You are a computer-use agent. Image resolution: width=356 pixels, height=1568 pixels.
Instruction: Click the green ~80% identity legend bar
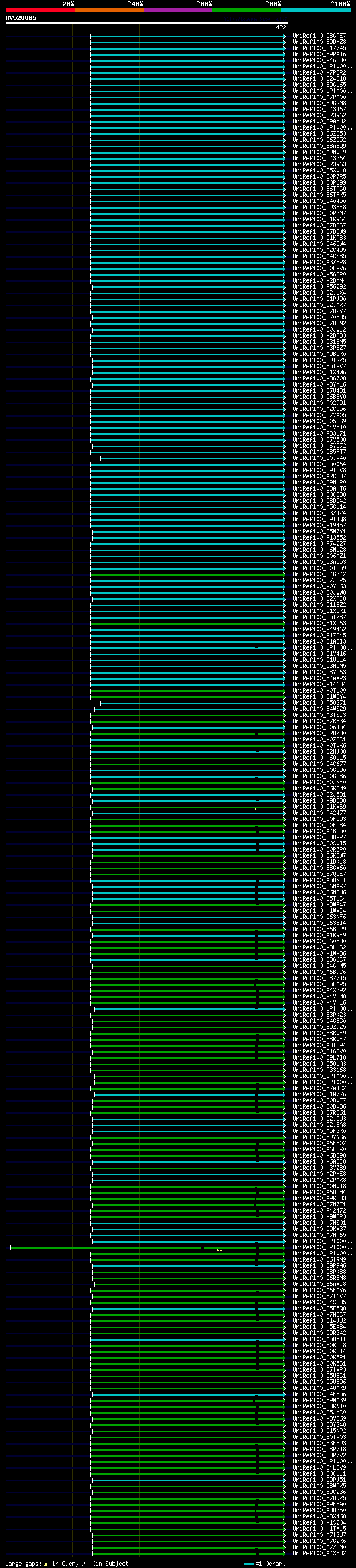[x=246, y=10]
